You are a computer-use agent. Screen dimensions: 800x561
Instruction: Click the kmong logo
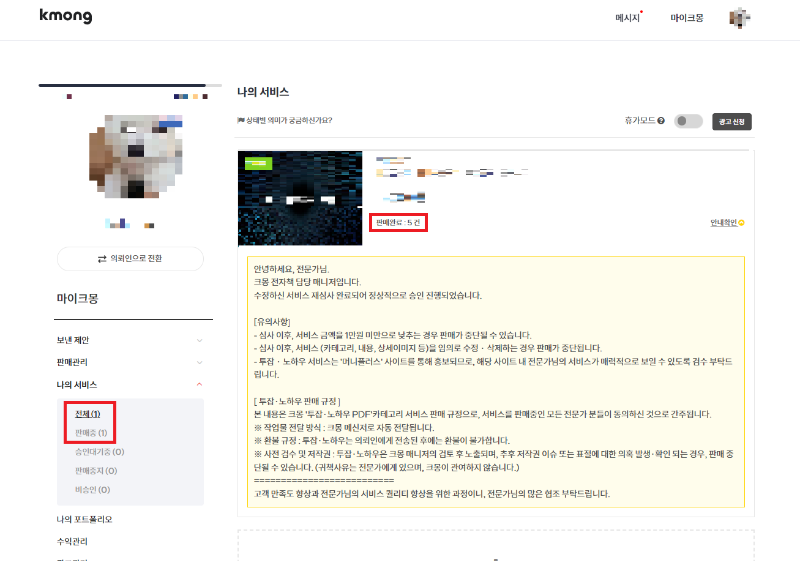click(x=66, y=16)
